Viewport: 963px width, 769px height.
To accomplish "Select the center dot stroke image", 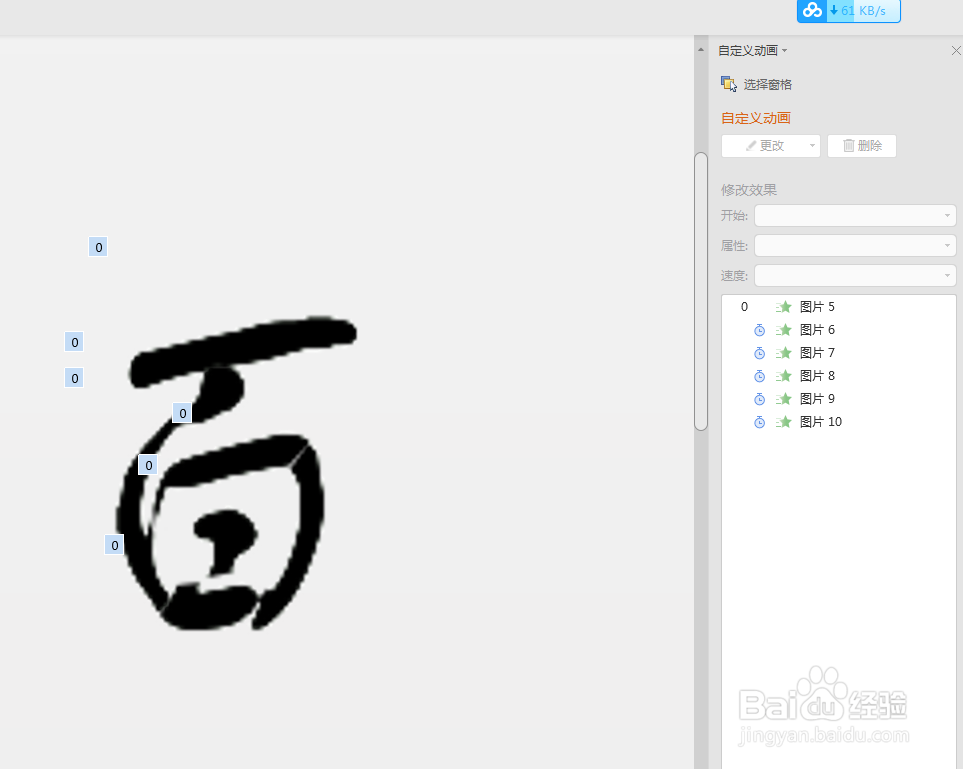I will pos(225,541).
